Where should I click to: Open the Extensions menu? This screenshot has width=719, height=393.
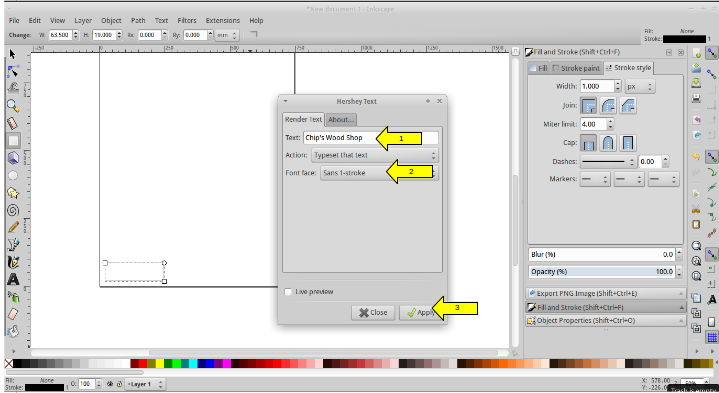pyautogui.click(x=222, y=20)
